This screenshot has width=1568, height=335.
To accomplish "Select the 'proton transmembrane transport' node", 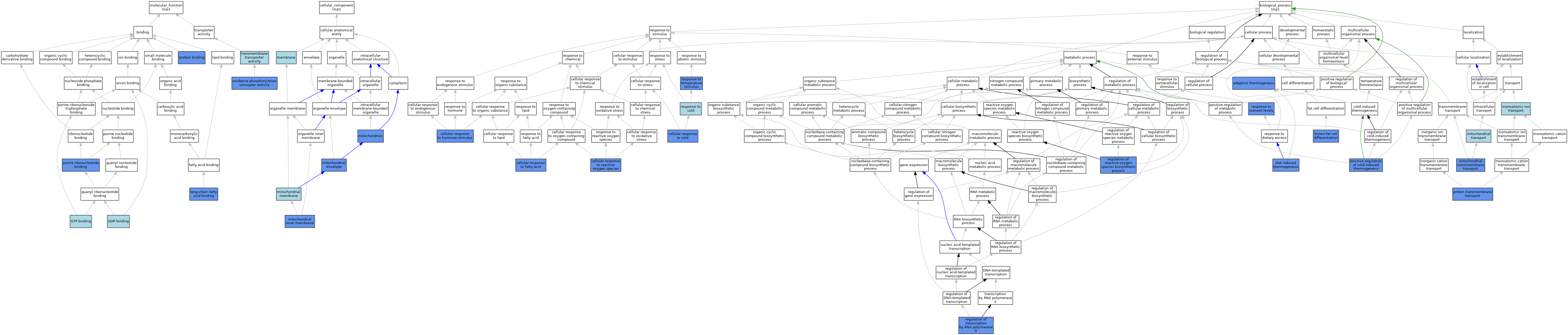I will (1472, 194).
